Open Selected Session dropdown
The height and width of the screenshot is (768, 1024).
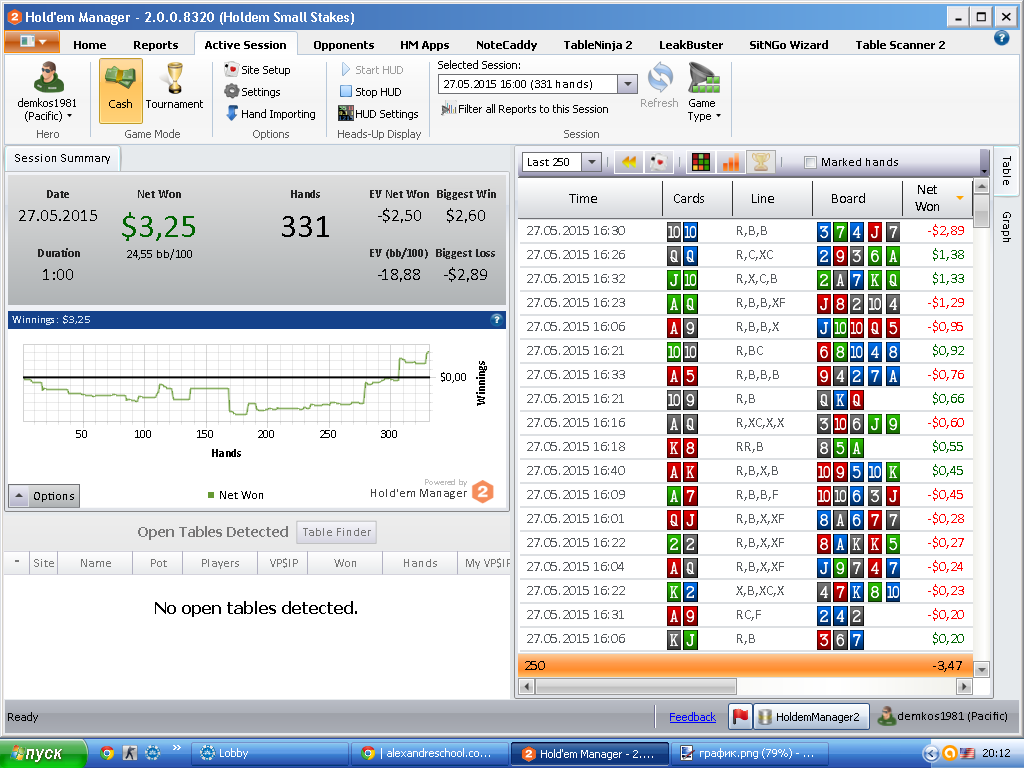627,84
